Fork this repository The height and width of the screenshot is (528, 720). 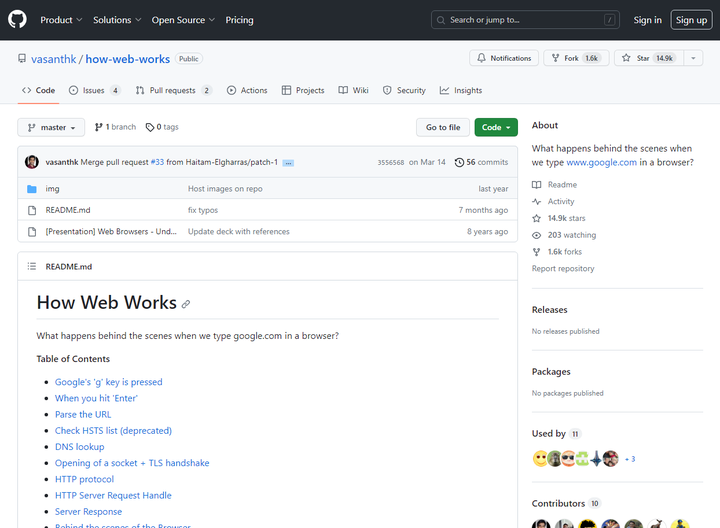click(576, 58)
